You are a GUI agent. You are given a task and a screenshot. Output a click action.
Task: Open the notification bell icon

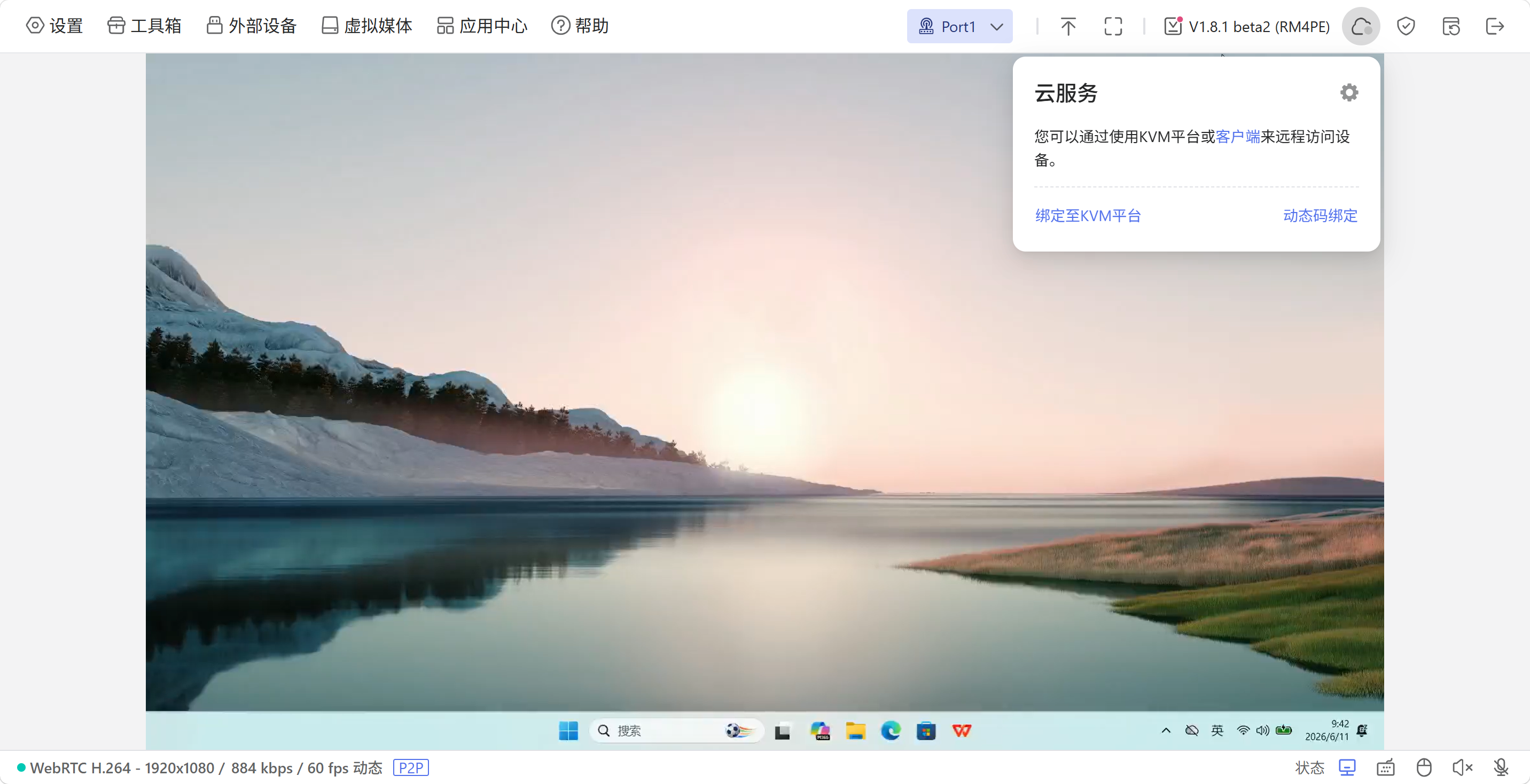[1362, 731]
